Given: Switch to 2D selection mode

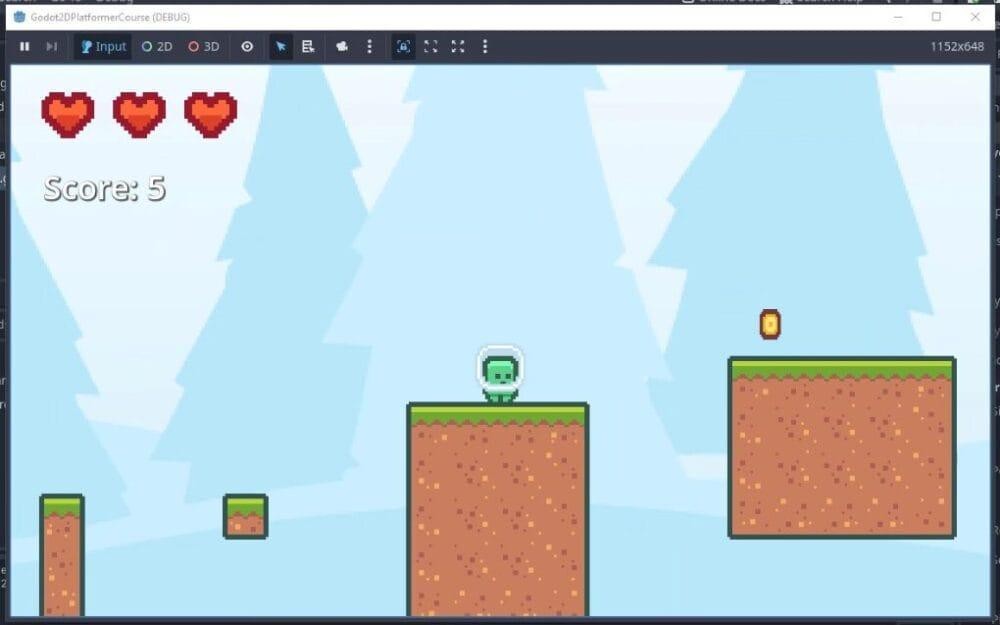Looking at the screenshot, I should 157,47.
